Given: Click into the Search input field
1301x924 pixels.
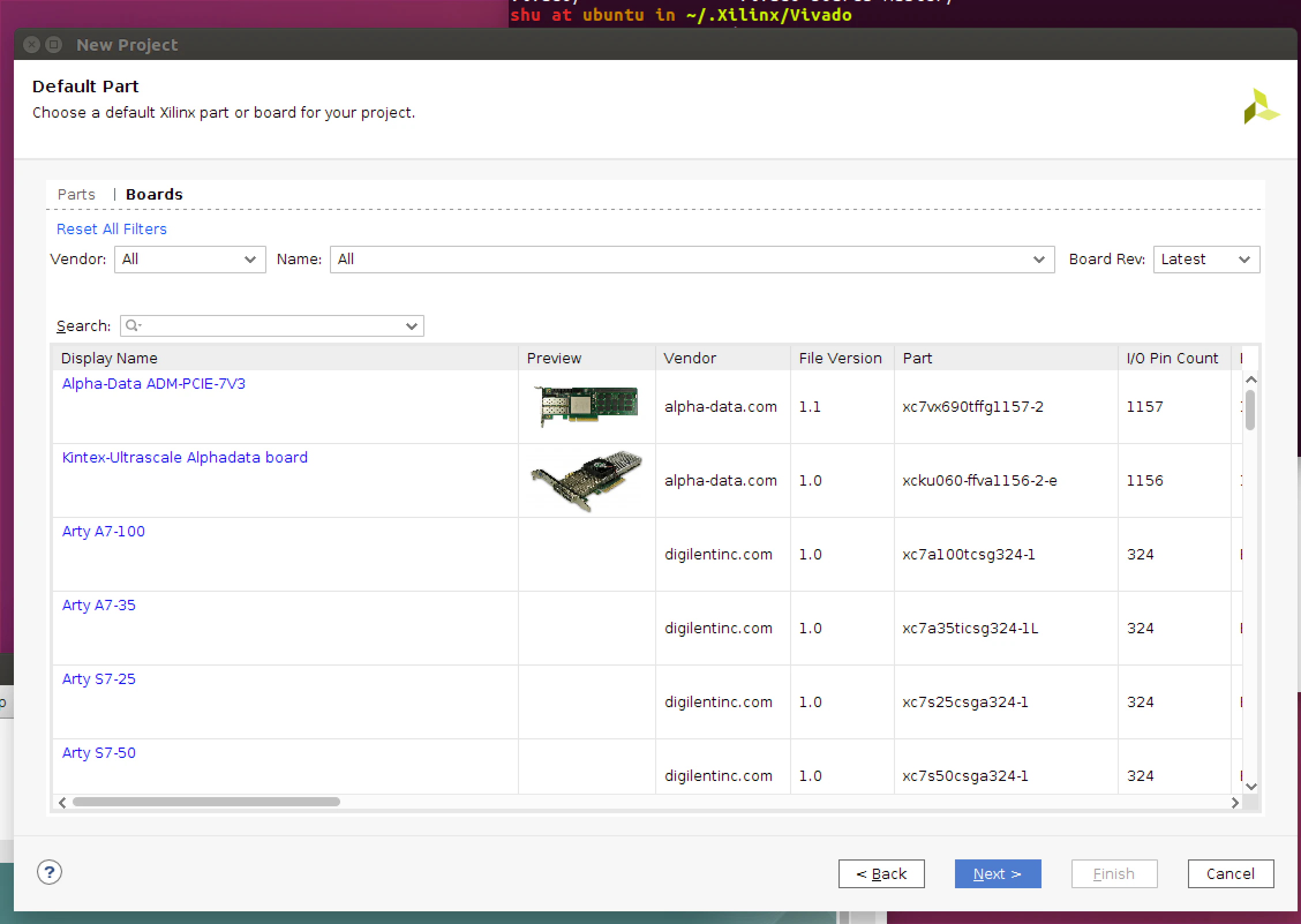Looking at the screenshot, I should coord(272,326).
